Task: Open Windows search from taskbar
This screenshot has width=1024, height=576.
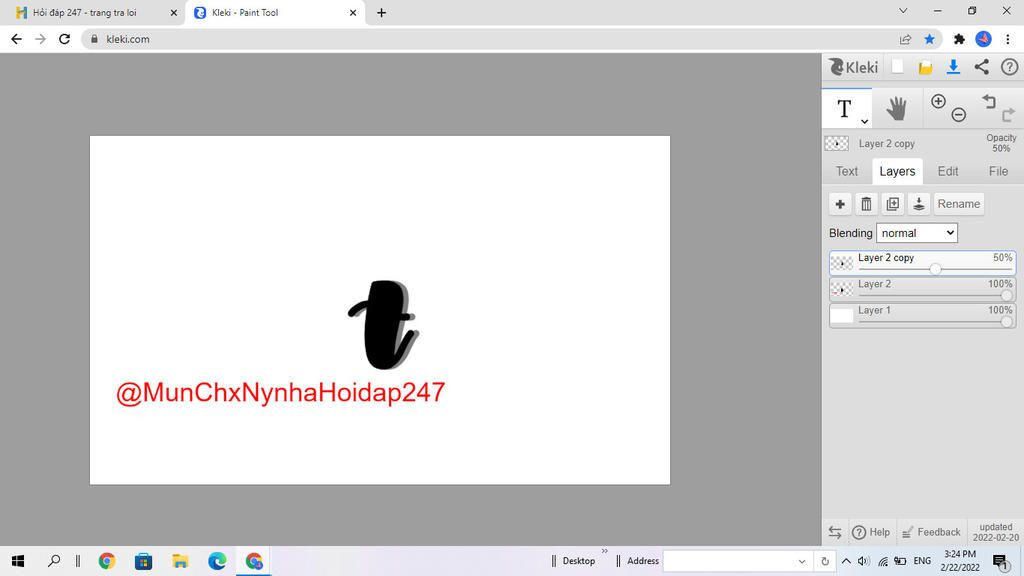Action: point(54,560)
